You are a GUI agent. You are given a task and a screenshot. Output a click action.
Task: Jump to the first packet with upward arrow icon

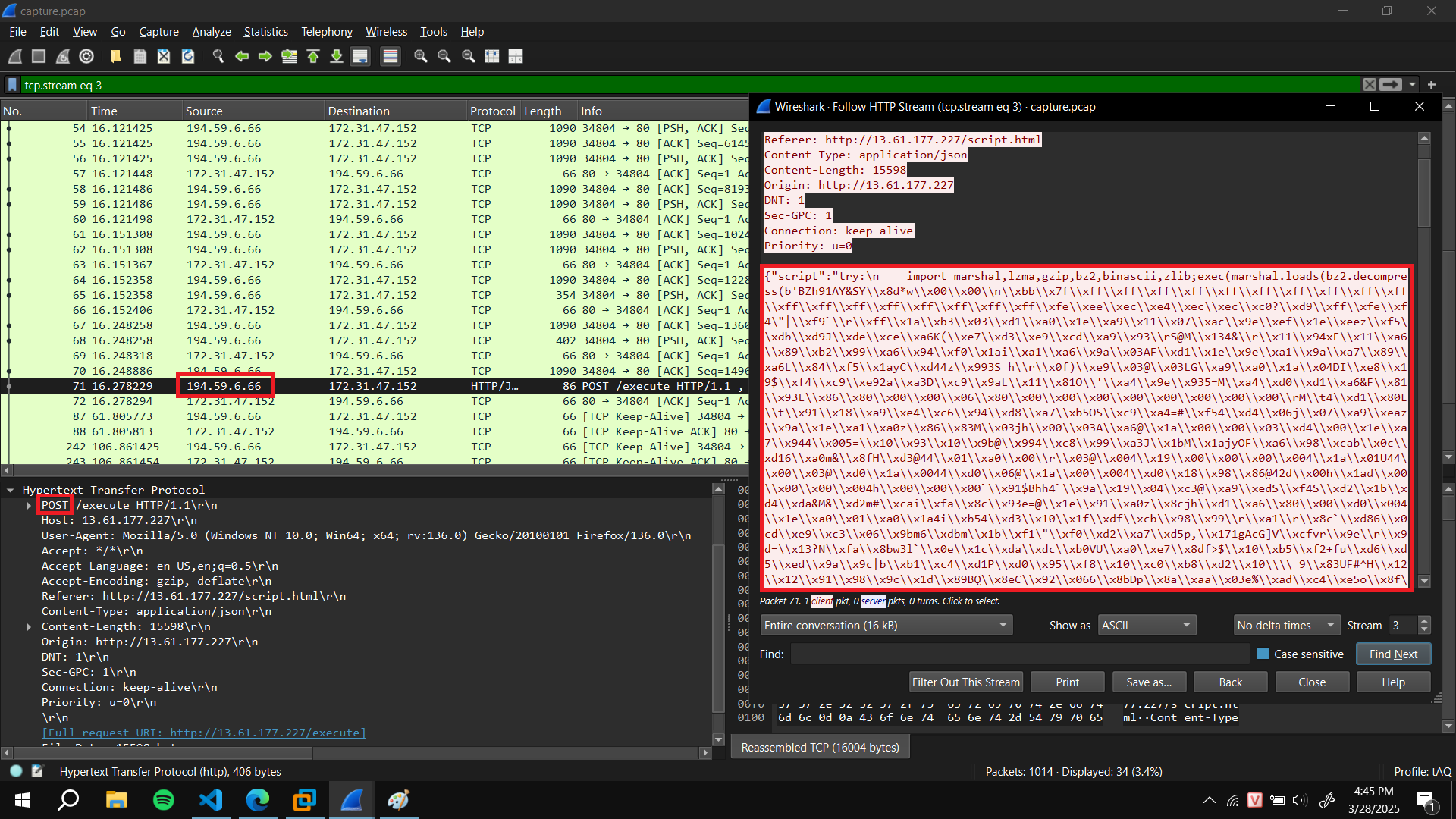click(312, 56)
